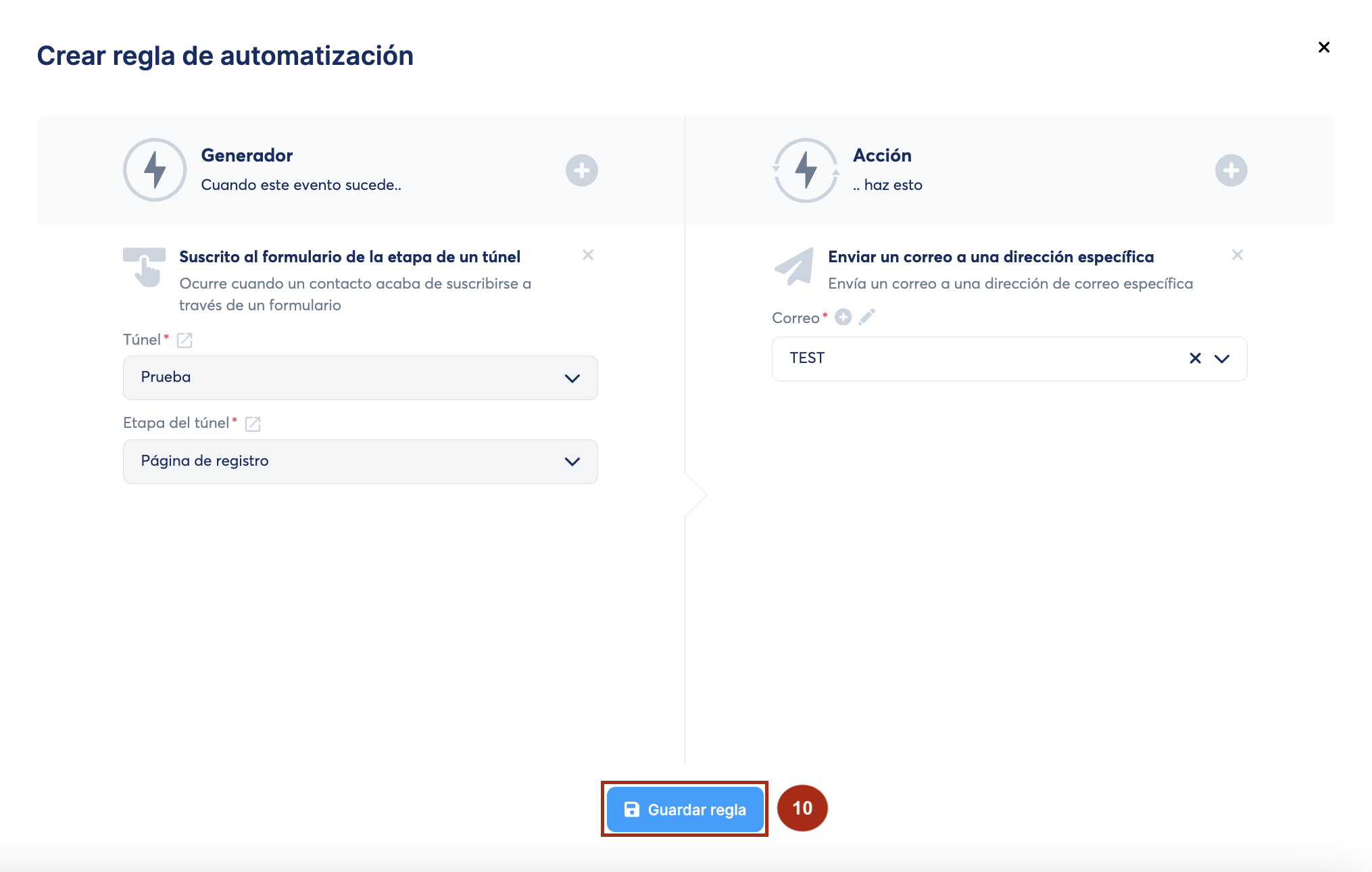Click the form subscription hand icon
This screenshot has width=1372, height=872.
click(145, 268)
